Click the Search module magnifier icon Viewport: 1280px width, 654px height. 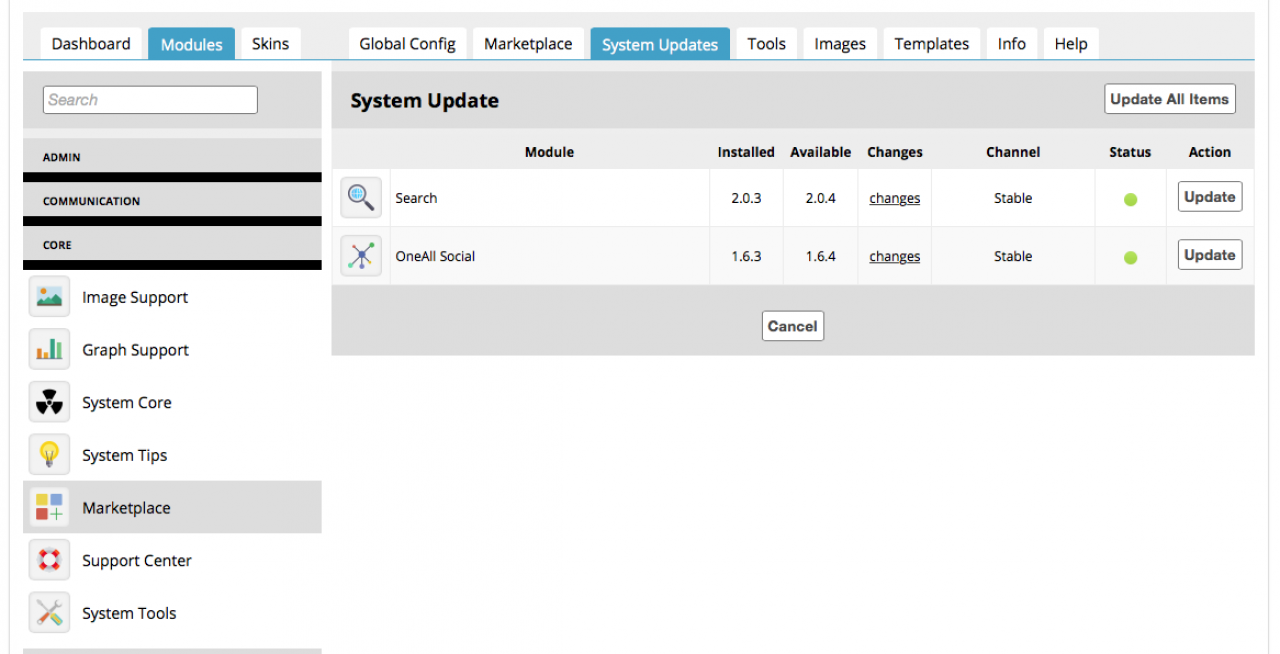pos(361,198)
